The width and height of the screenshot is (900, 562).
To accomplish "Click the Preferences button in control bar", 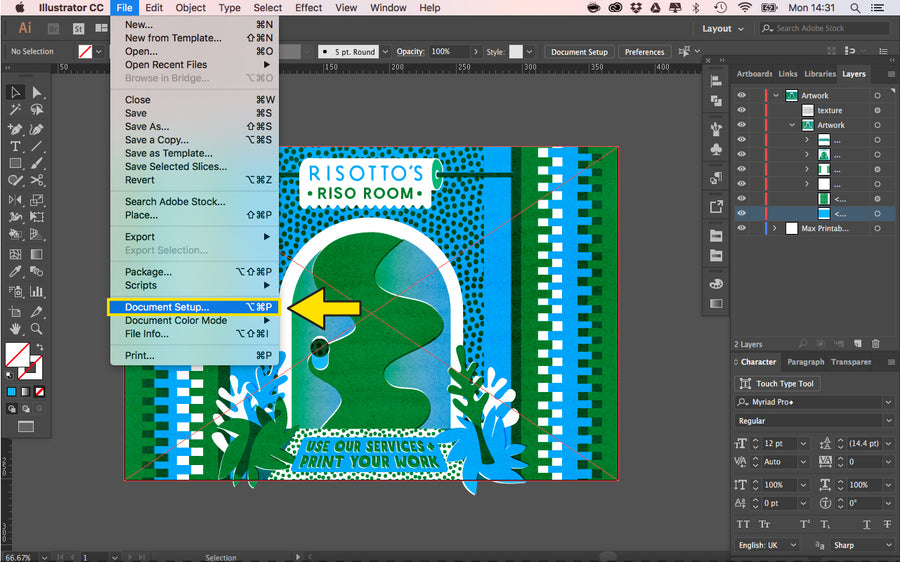I will click(644, 52).
